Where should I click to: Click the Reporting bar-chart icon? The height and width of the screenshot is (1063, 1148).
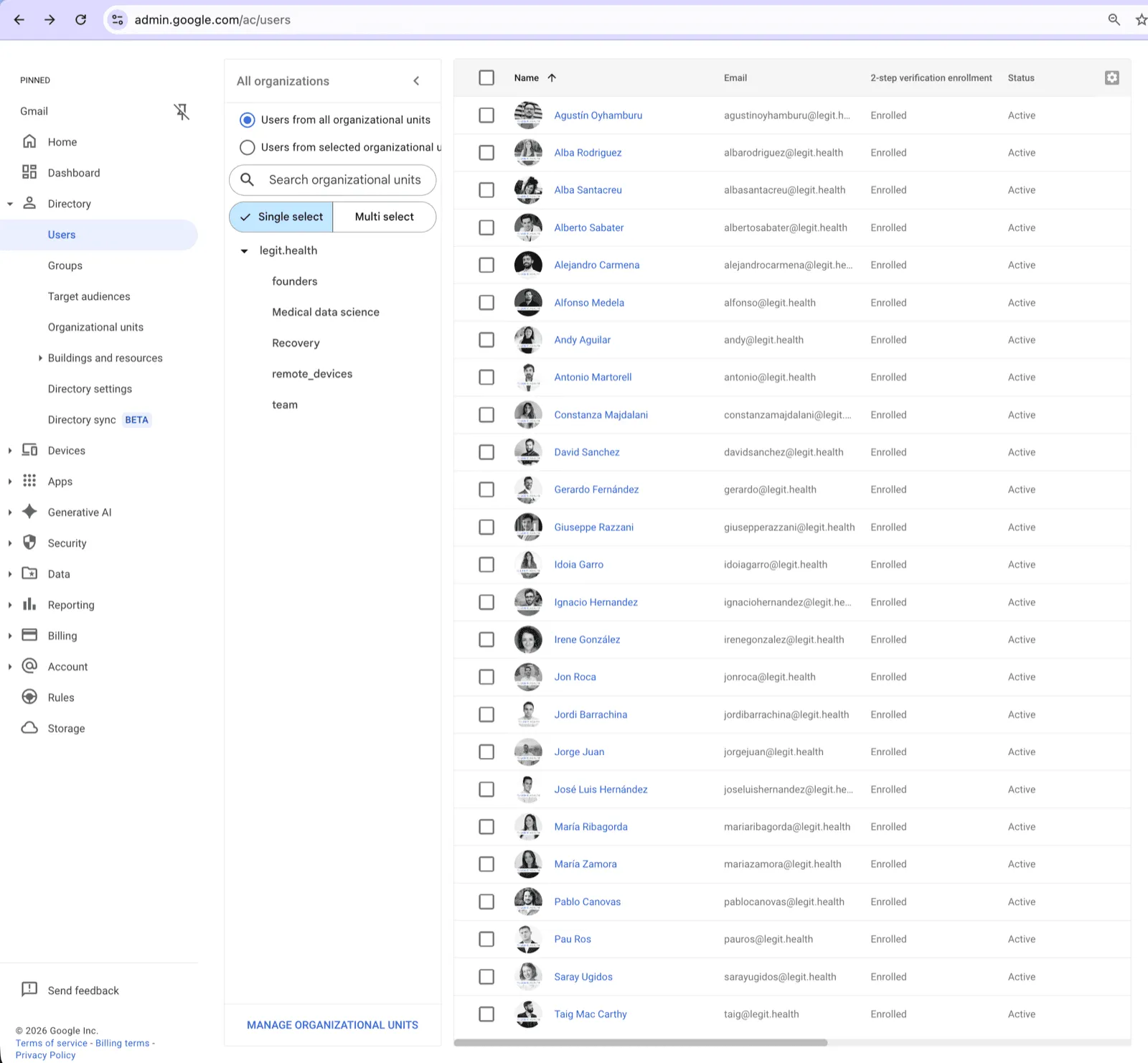(29, 604)
